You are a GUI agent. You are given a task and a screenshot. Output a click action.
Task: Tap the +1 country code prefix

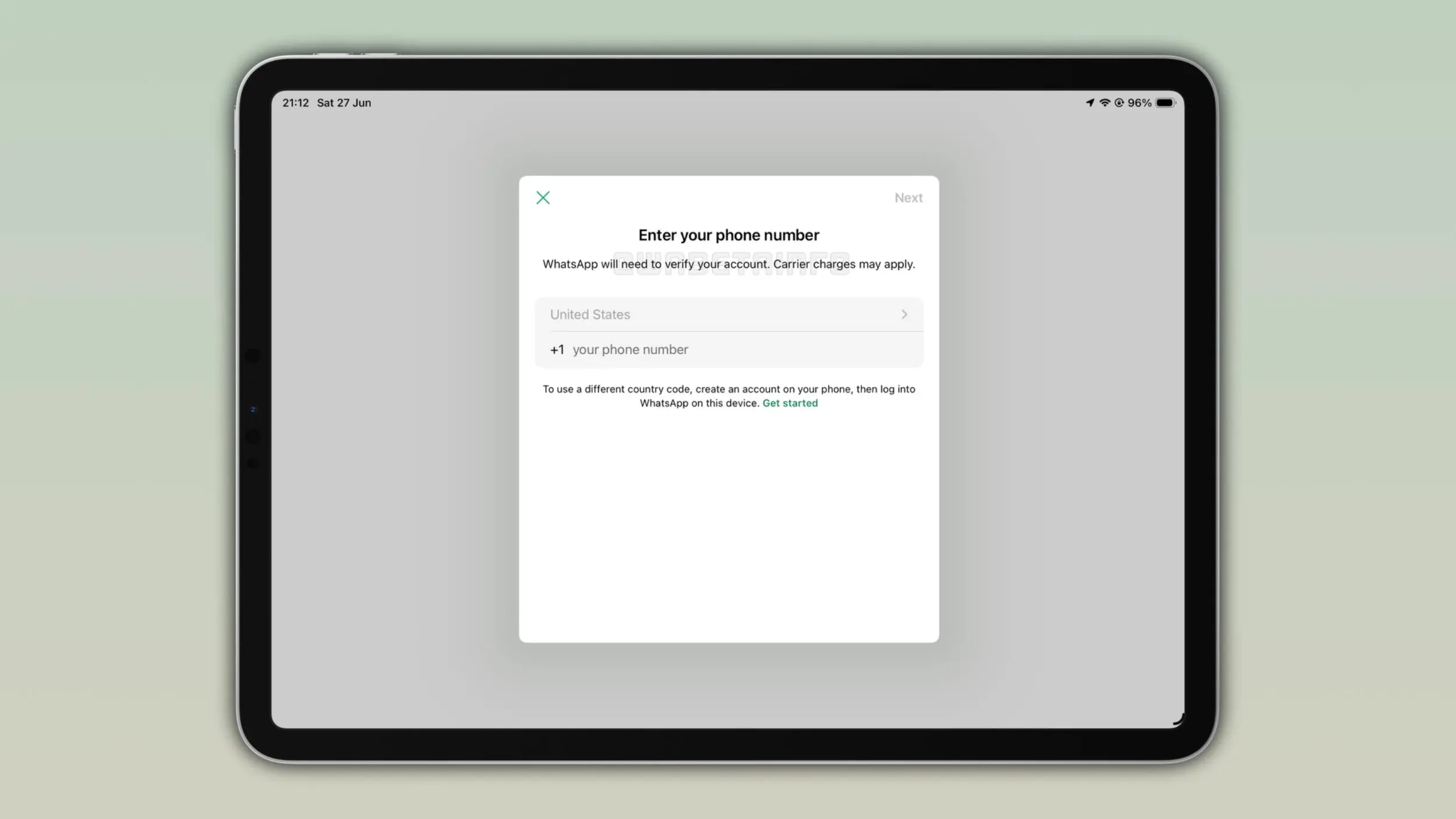557,350
